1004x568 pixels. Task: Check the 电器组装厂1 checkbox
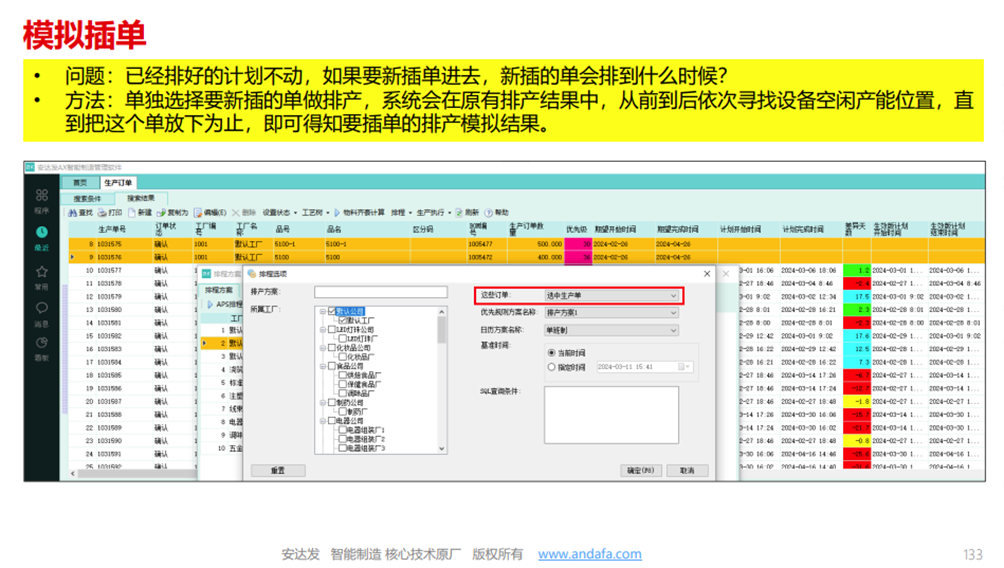pyautogui.click(x=342, y=430)
